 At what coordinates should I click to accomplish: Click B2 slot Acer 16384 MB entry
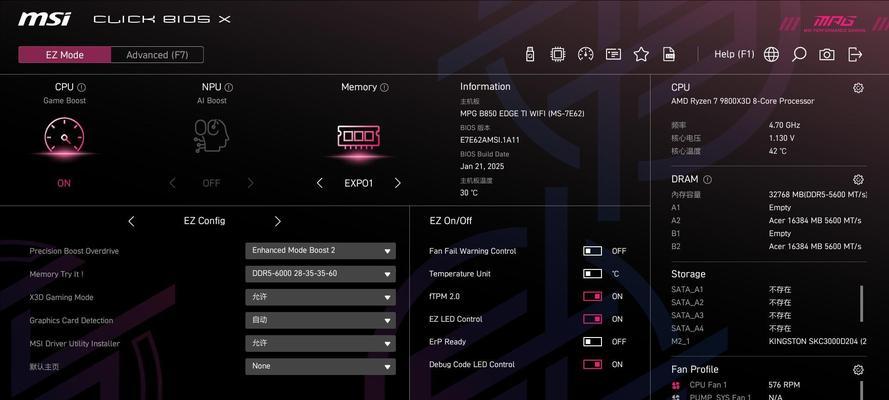(x=767, y=246)
